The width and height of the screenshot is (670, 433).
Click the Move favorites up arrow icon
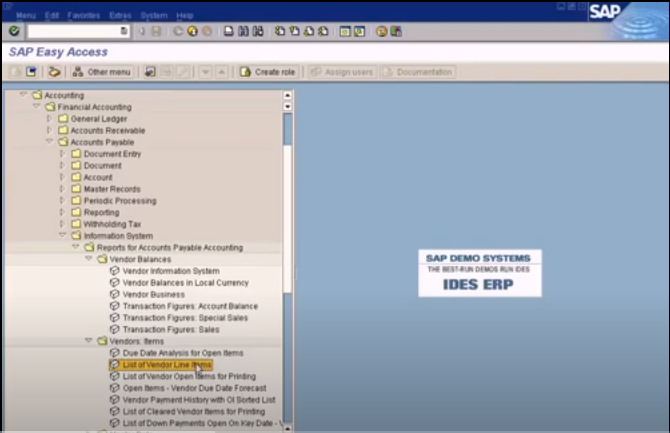tap(221, 72)
